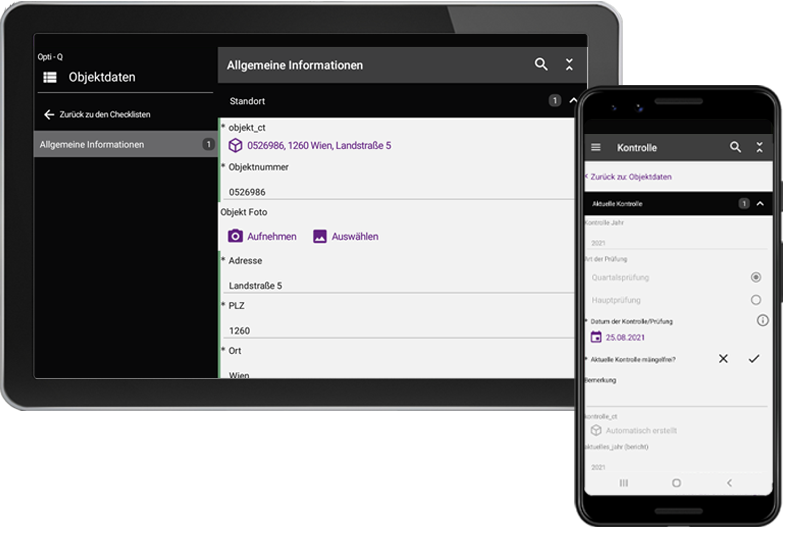Collapse all sections in Allgemeine Informationen header

point(569,64)
